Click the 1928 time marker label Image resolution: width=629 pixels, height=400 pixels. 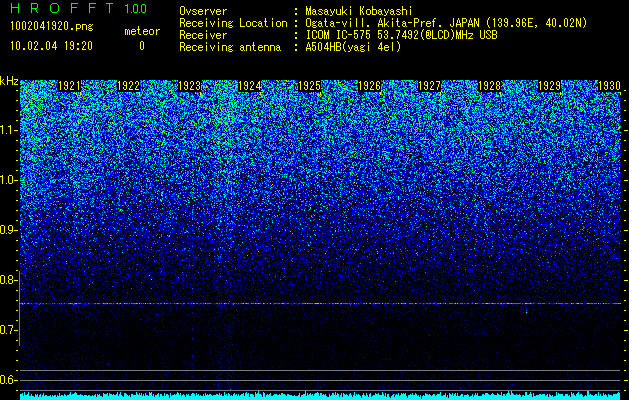[490, 86]
